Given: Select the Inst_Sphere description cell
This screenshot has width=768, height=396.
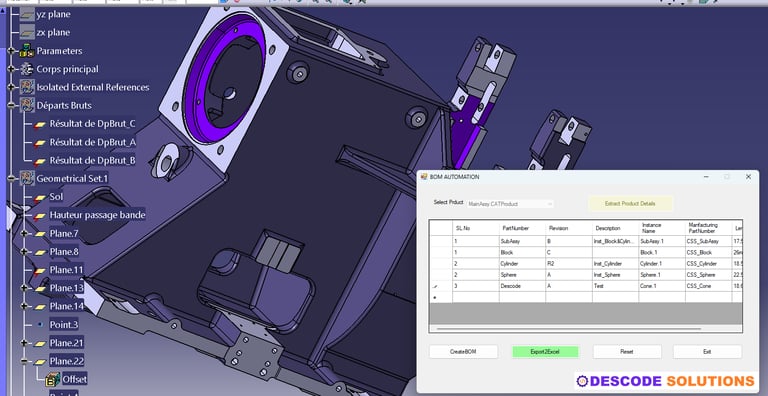Looking at the screenshot, I should [x=615, y=274].
